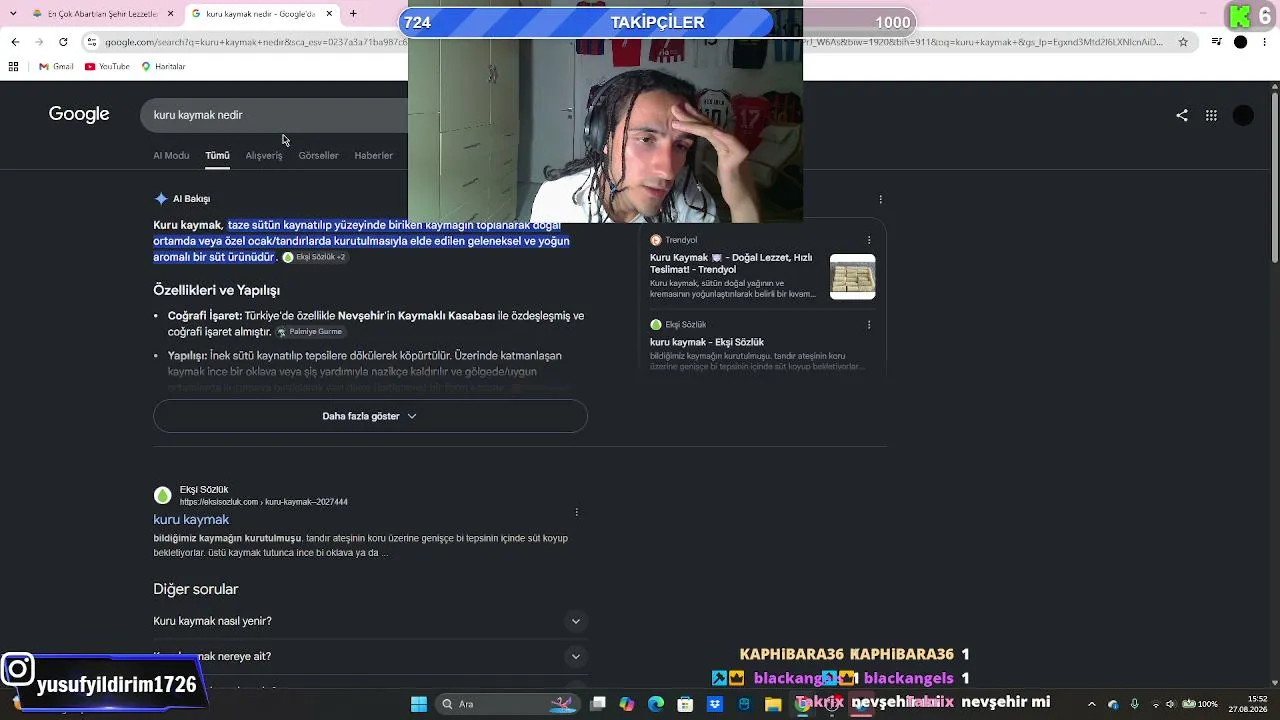Open options for the Ekşi Sözlük source card
The width and height of the screenshot is (1280, 720).
869,325
